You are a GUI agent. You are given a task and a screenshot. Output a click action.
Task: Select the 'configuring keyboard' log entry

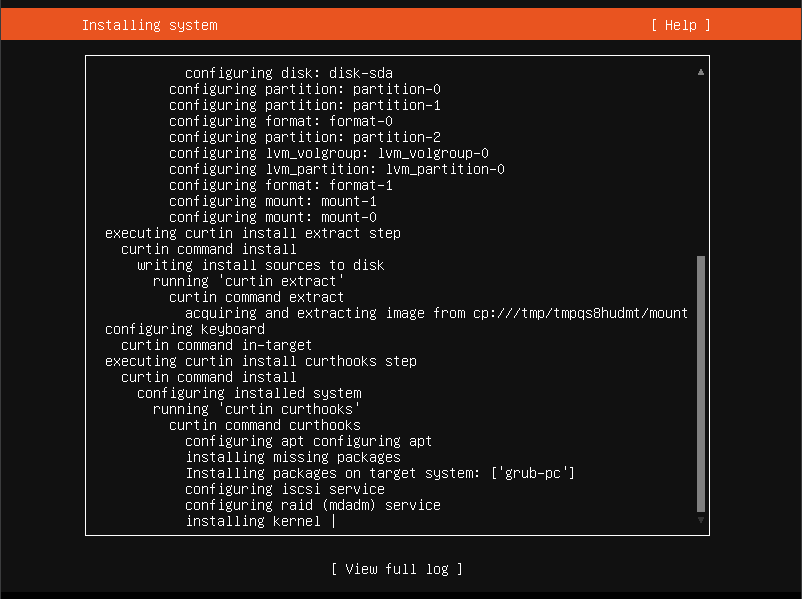185,329
